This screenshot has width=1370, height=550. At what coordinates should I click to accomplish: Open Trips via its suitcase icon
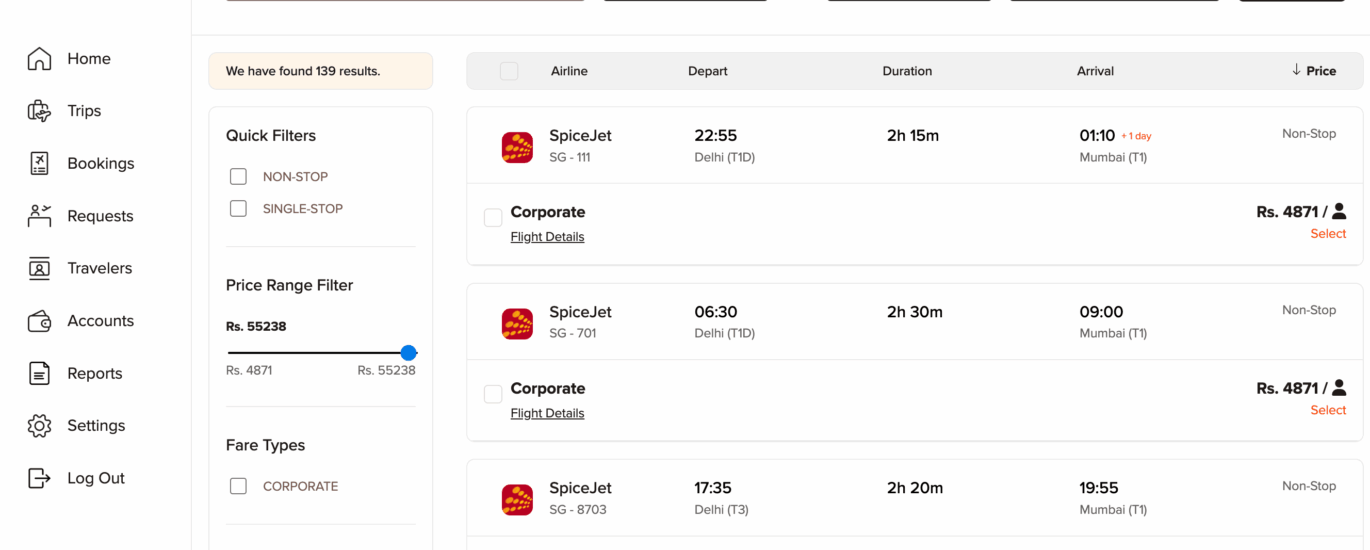click(39, 111)
